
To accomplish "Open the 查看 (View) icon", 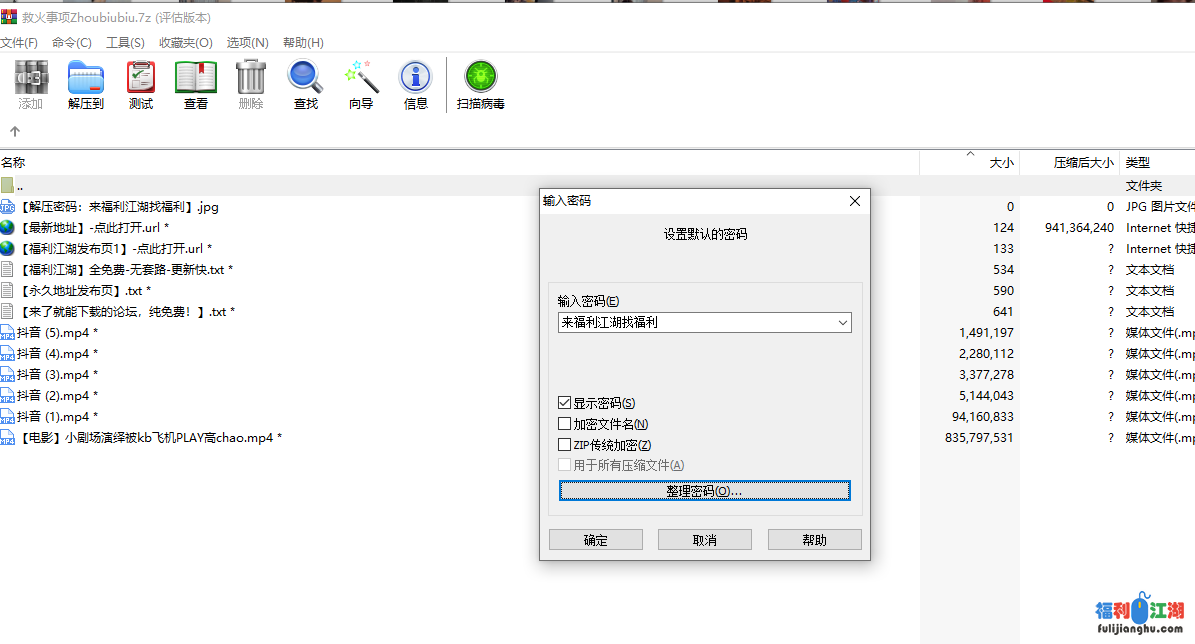I will [x=195, y=84].
